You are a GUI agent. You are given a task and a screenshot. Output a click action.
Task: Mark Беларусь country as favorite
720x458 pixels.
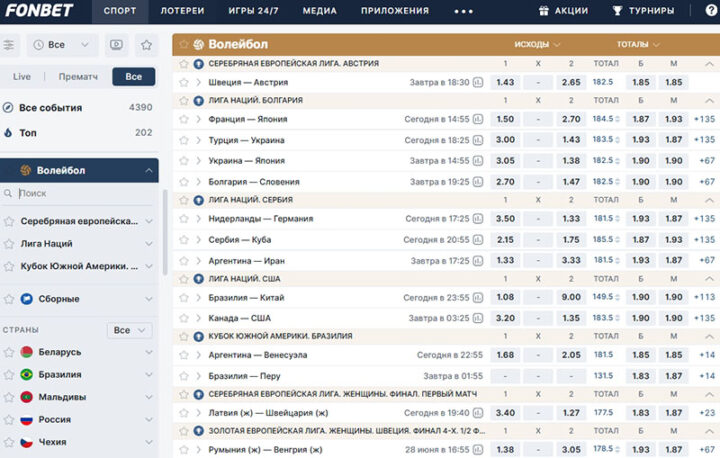[9, 352]
